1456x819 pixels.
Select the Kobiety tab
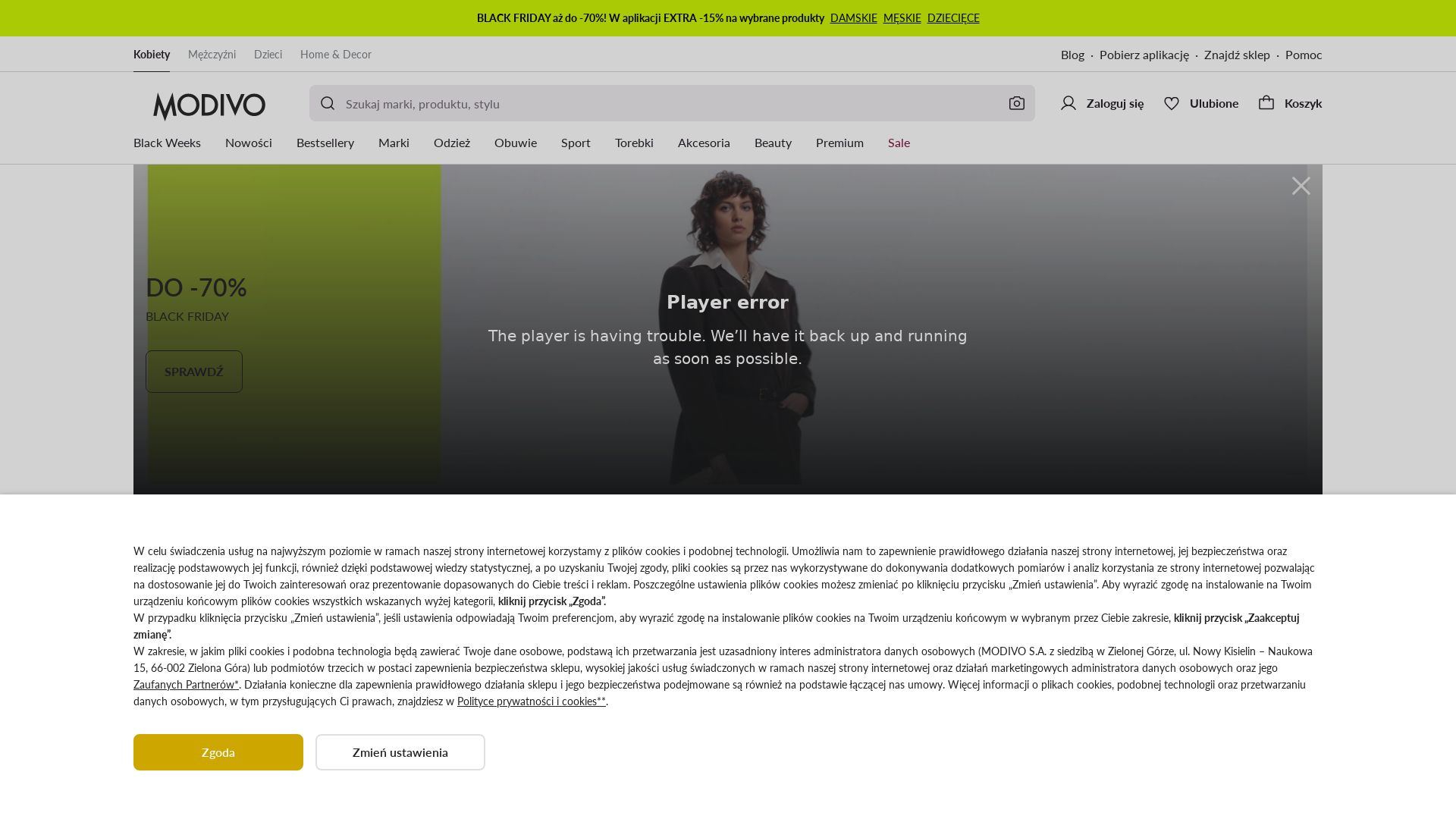152,55
